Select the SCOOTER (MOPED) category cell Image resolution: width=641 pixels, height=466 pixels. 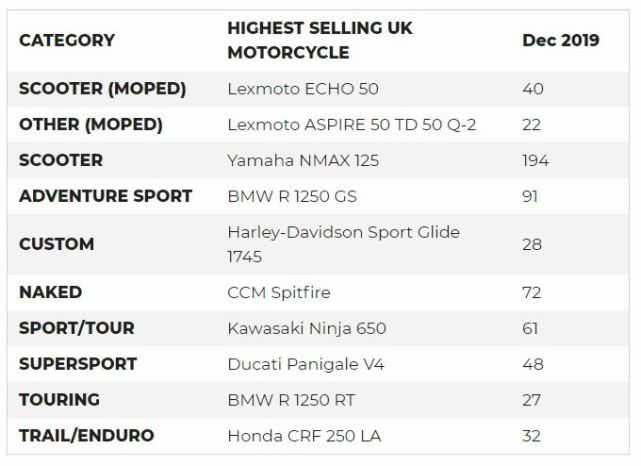click(x=103, y=88)
